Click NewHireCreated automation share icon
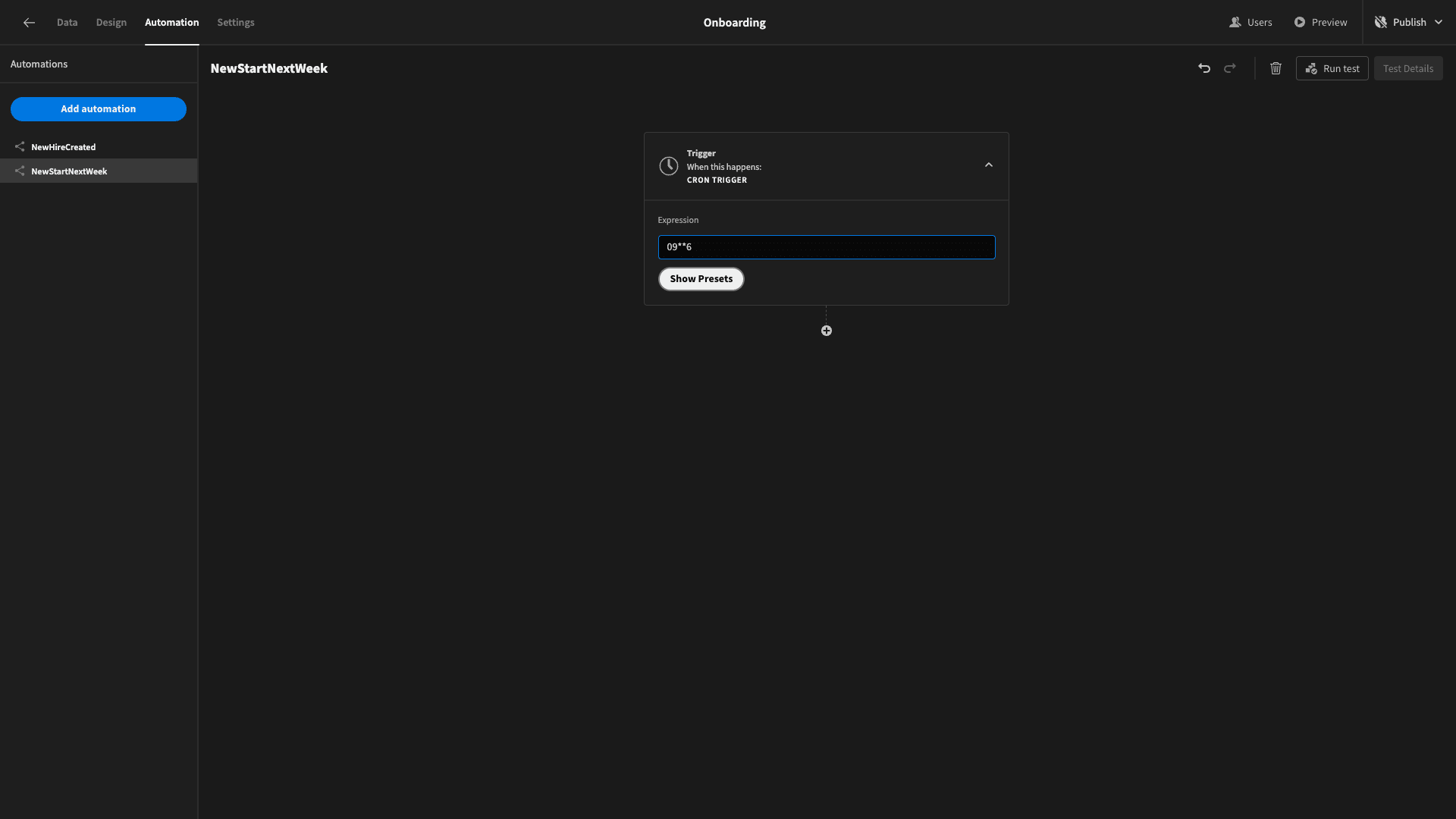Image resolution: width=1456 pixels, height=819 pixels. tap(20, 147)
